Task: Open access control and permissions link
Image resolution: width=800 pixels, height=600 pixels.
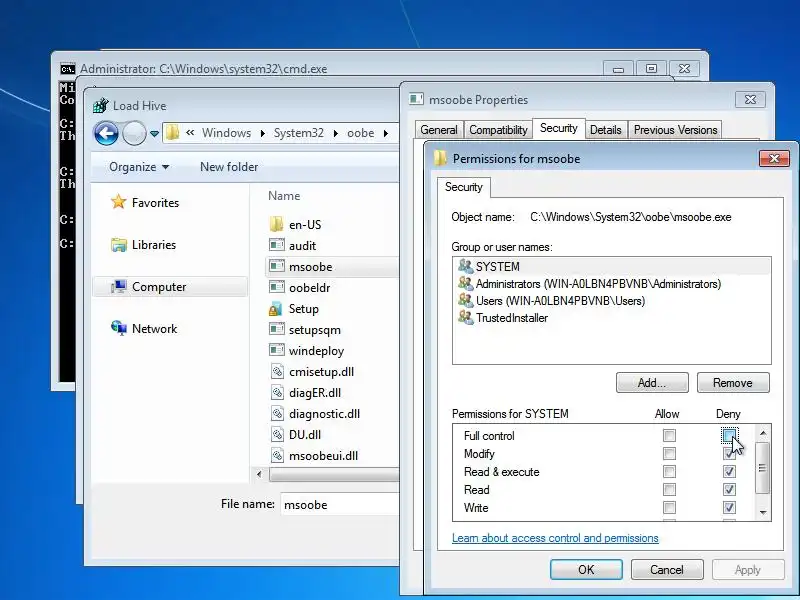Action: [x=555, y=538]
